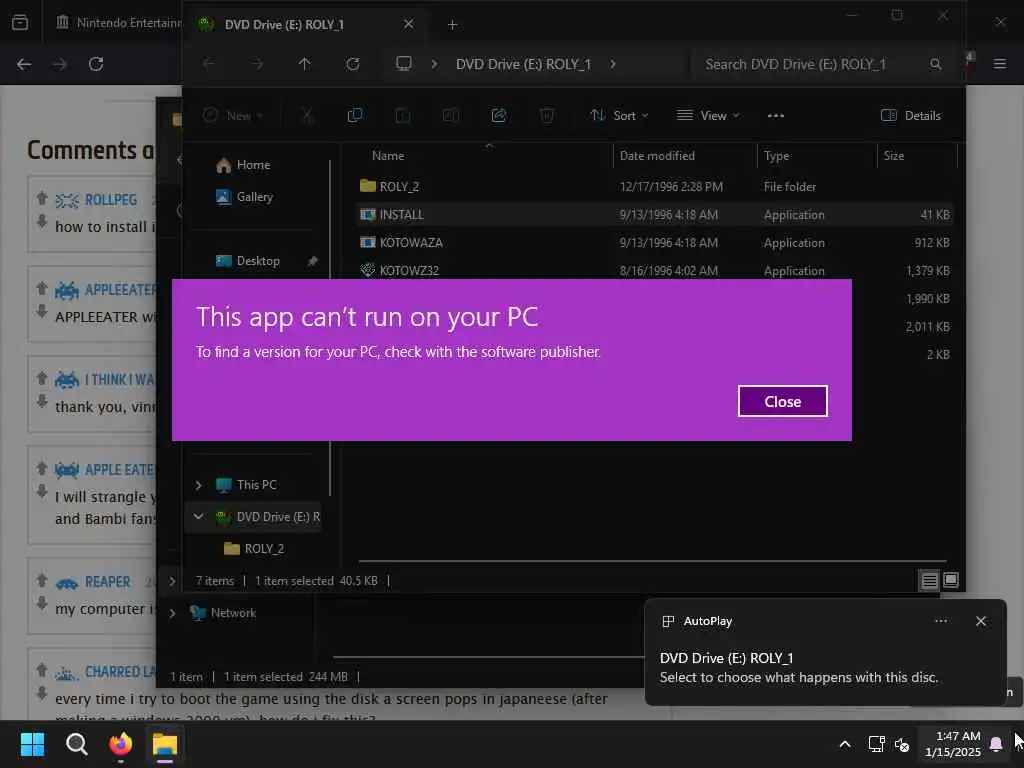Refresh the Explorer folder view
Screen dimensions: 1024x768
353,64
